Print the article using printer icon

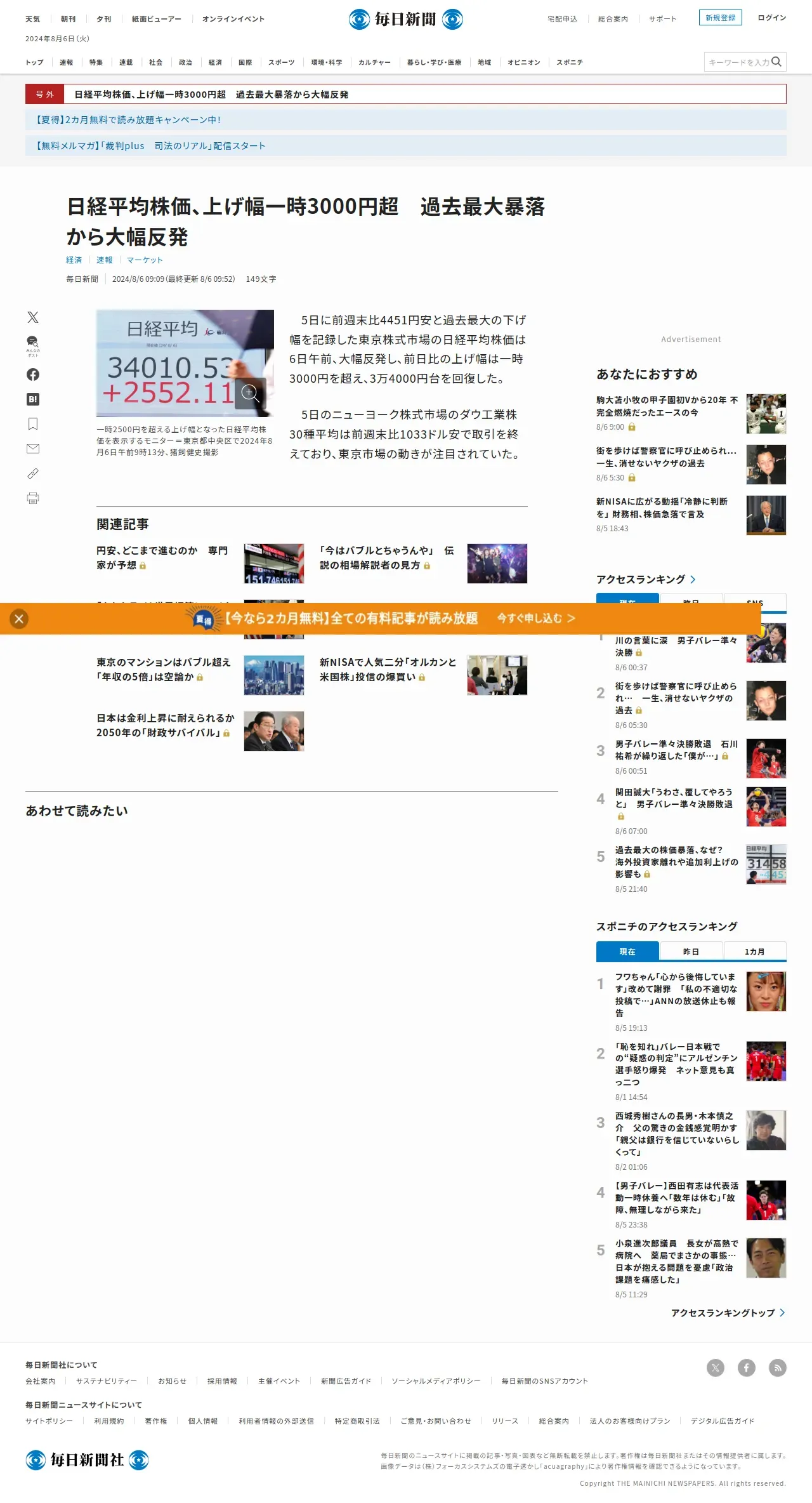click(33, 498)
